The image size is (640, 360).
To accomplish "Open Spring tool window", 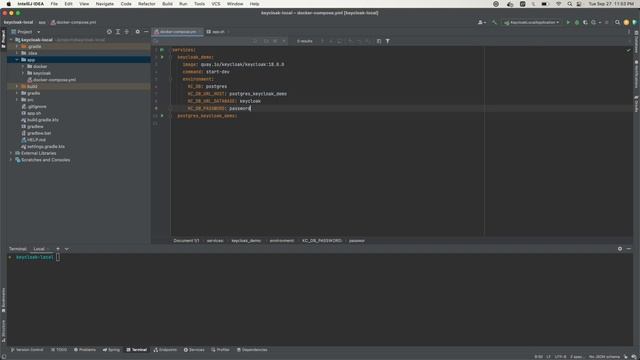I will click(x=111, y=350).
